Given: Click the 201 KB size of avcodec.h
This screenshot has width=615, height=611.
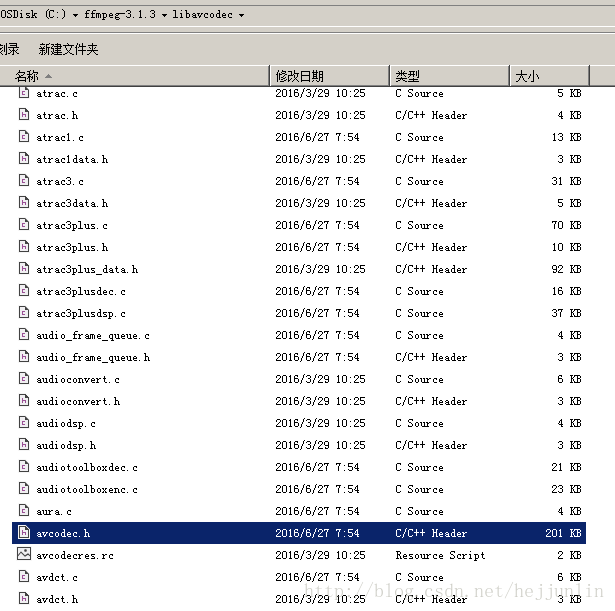Looking at the screenshot, I should pos(563,533).
